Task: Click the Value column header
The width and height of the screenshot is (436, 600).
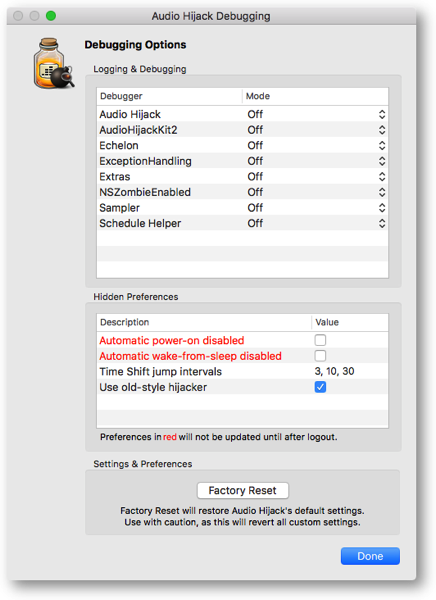Action: click(x=350, y=322)
